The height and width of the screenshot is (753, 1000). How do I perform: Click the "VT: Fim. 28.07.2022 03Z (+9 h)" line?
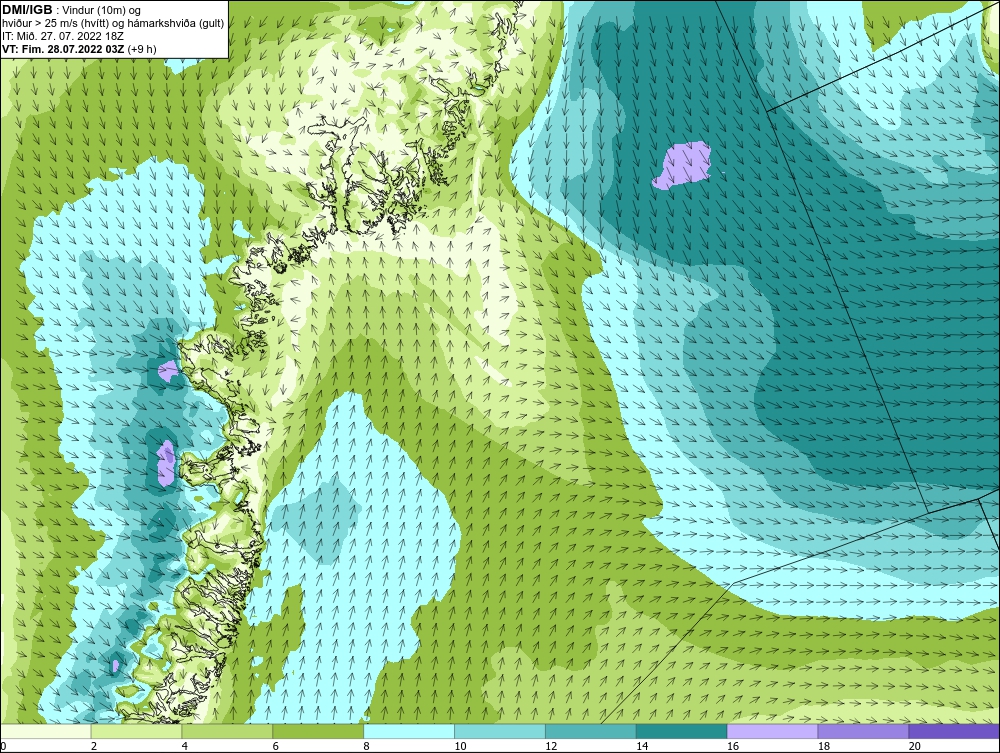(79, 49)
